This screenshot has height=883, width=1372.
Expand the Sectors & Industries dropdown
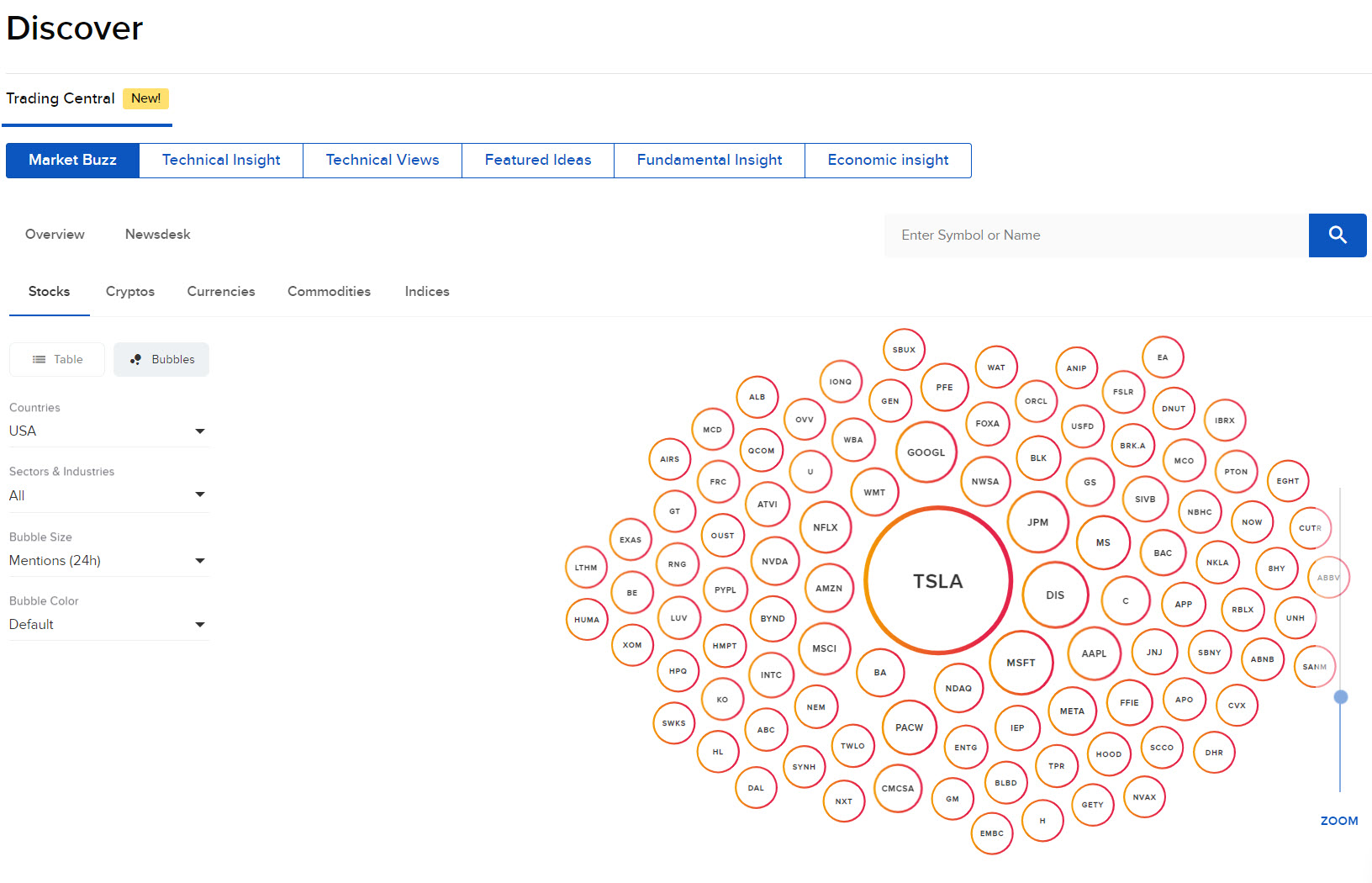(x=108, y=495)
